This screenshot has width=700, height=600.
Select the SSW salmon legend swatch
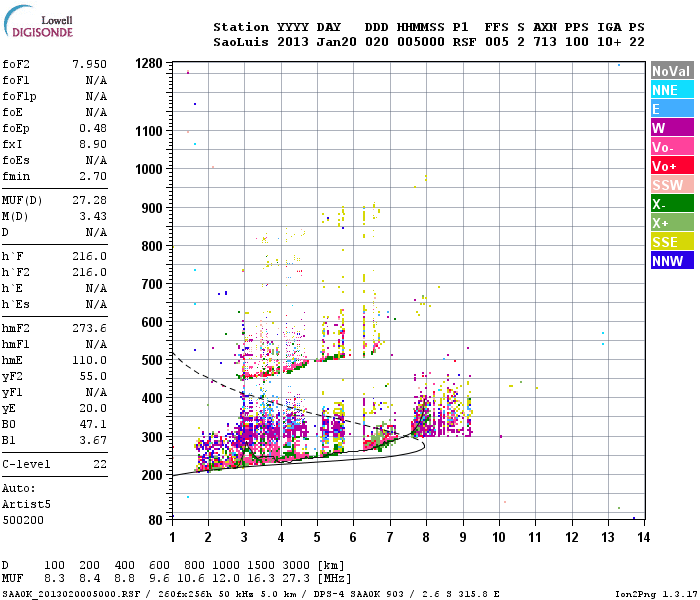(672, 184)
